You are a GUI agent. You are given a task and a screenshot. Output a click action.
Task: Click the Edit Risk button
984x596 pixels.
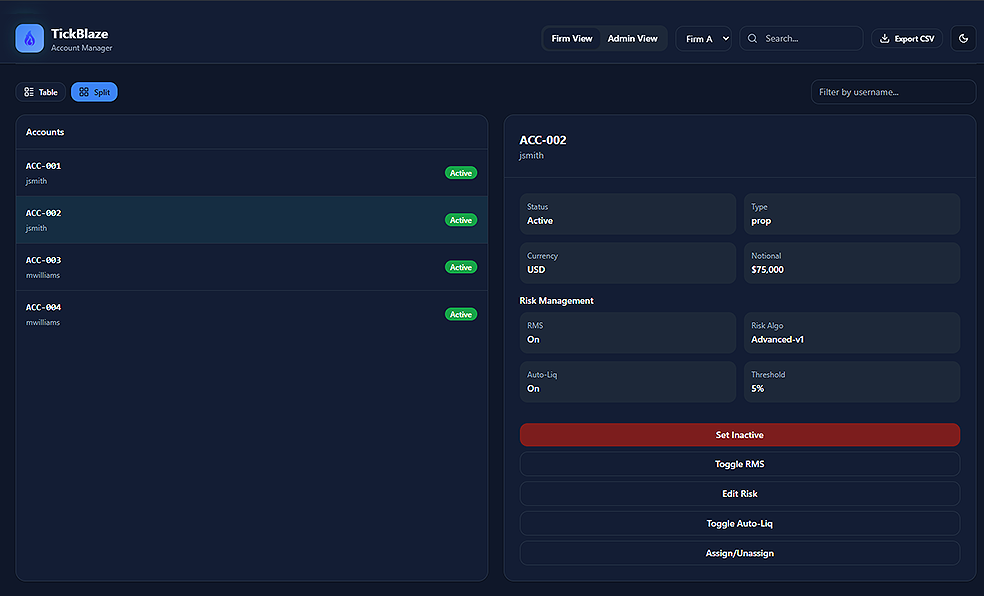(739, 494)
